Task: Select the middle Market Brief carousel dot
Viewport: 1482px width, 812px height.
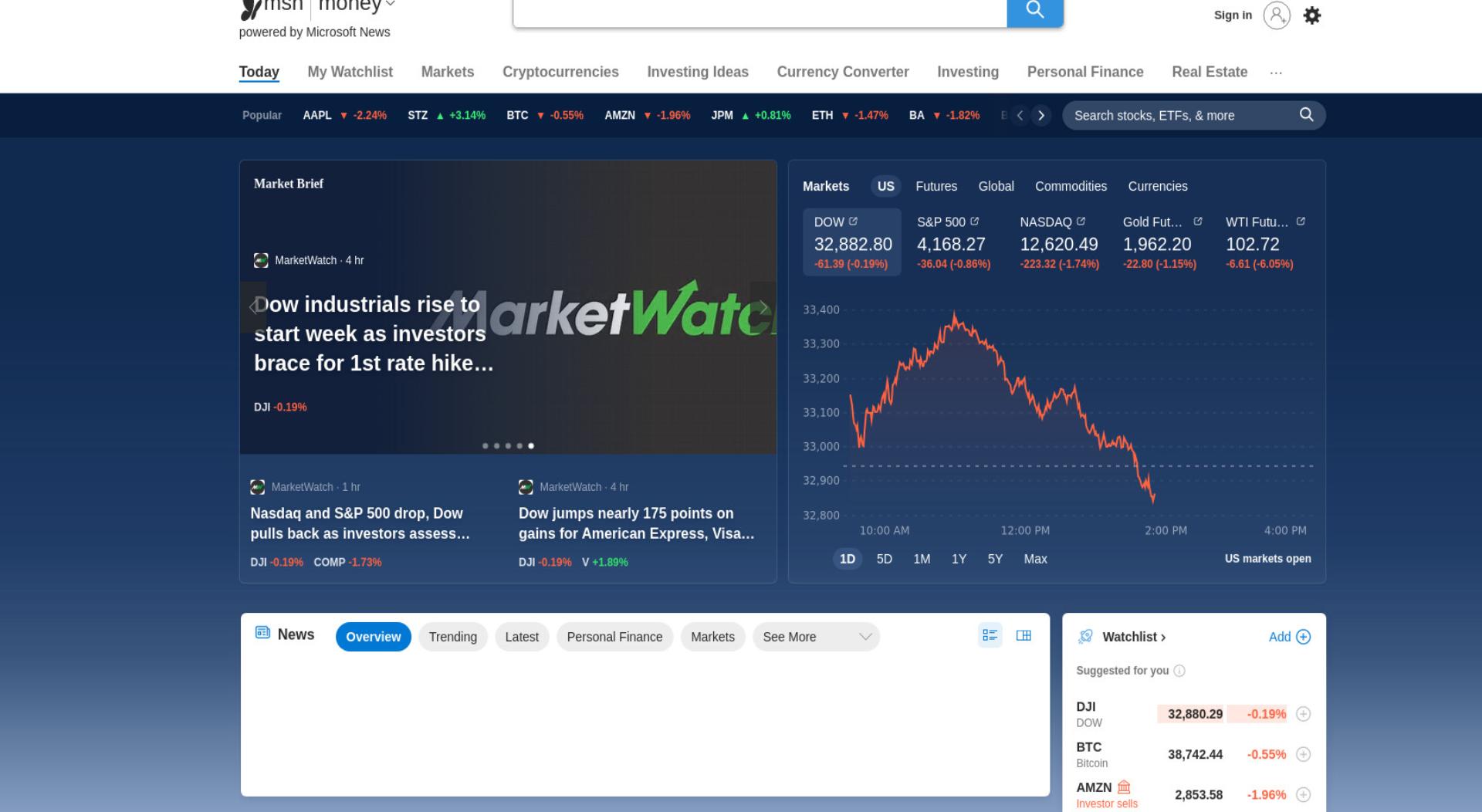Action: (508, 445)
